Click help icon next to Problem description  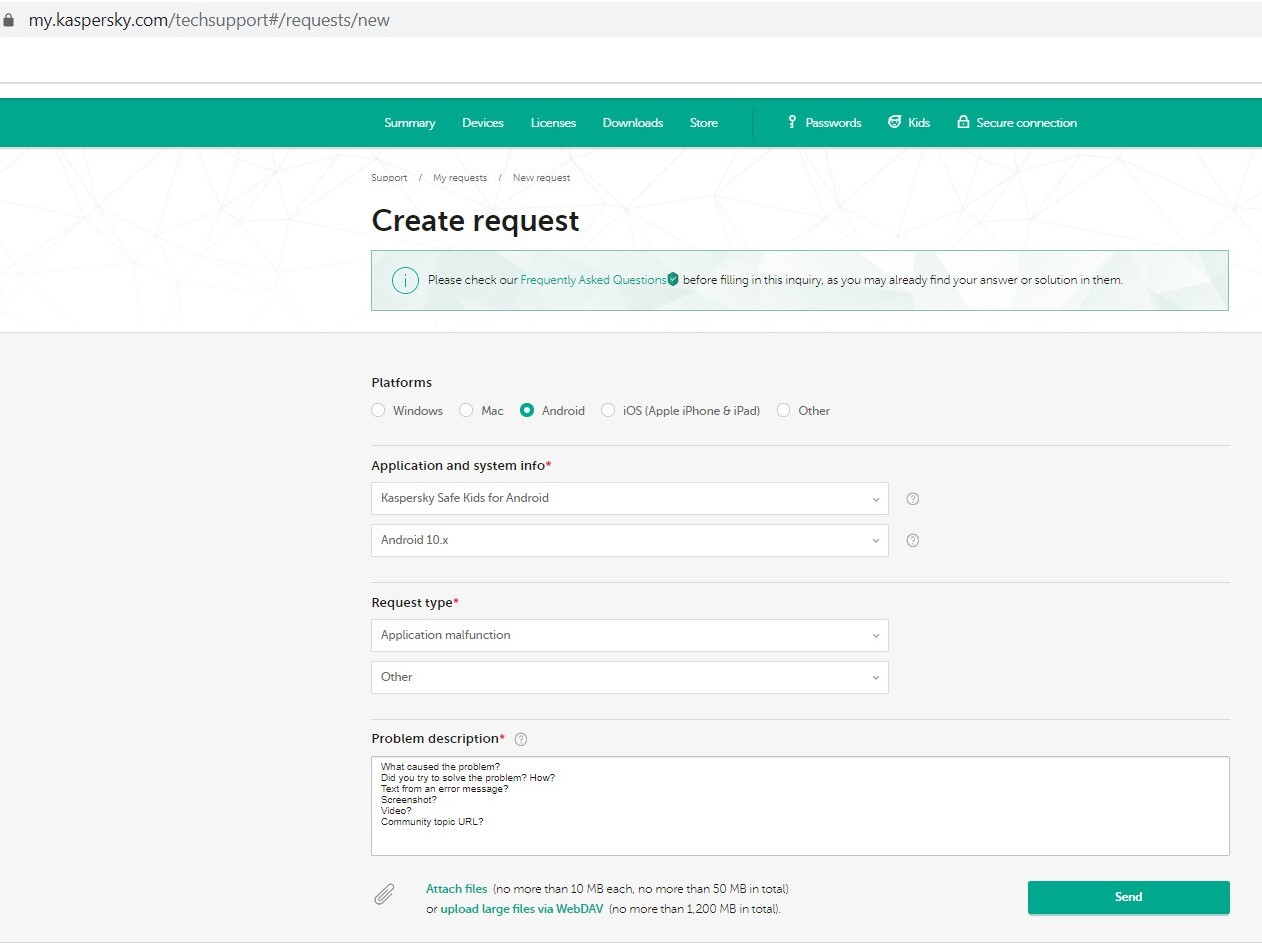pos(520,740)
